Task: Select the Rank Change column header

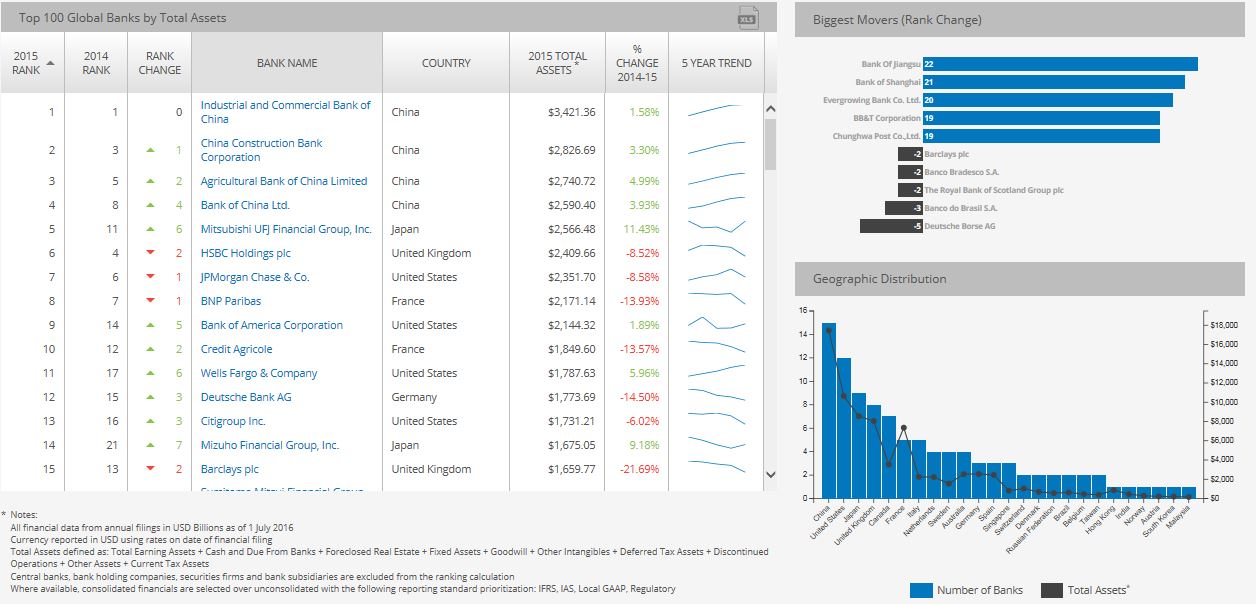Action: pos(160,63)
